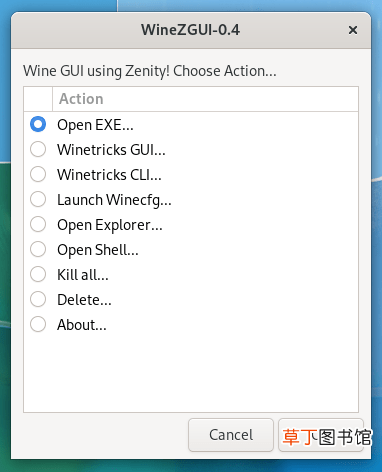382x472 pixels.
Task: Cancel the WineZGUI dialog
Action: [x=231, y=435]
